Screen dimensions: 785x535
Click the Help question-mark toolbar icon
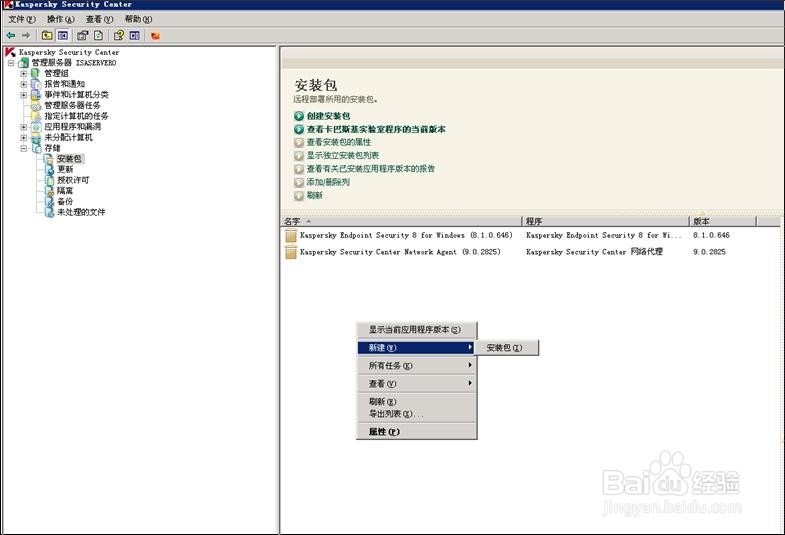(x=119, y=36)
